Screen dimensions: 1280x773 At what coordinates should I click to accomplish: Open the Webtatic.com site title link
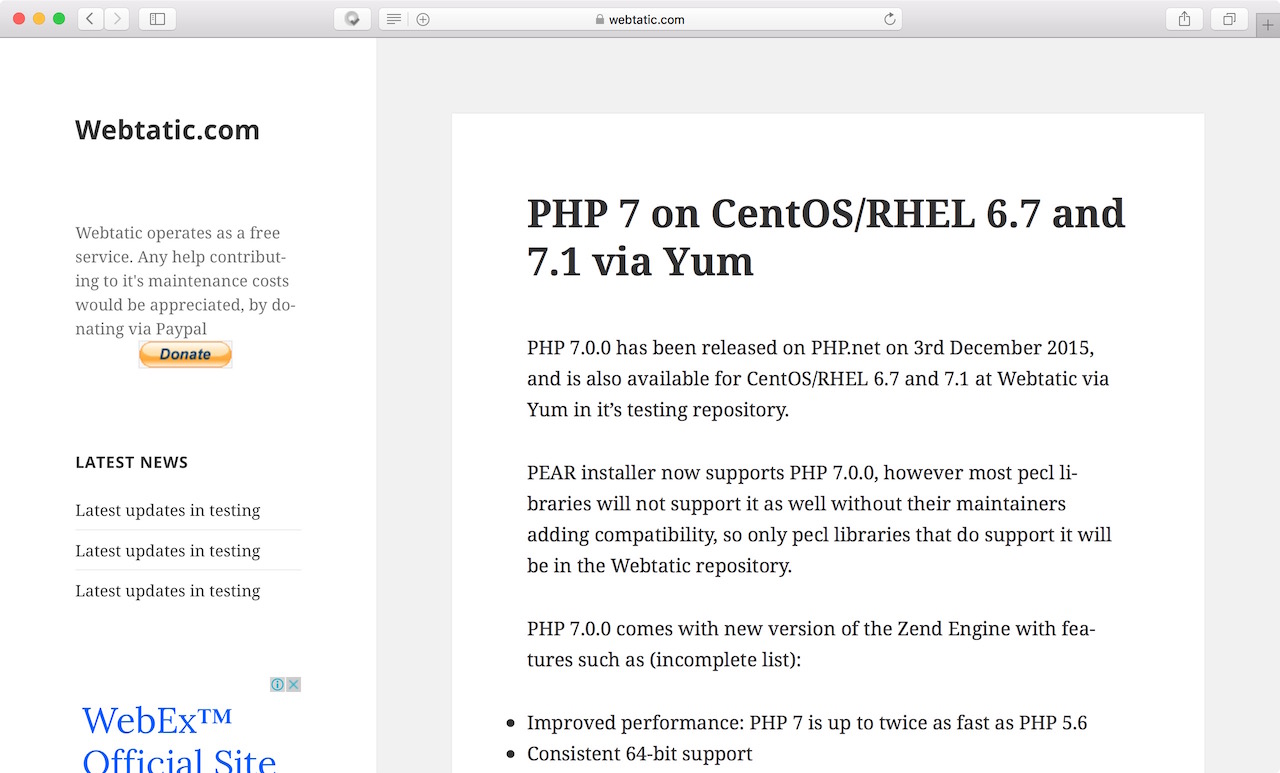pos(167,130)
